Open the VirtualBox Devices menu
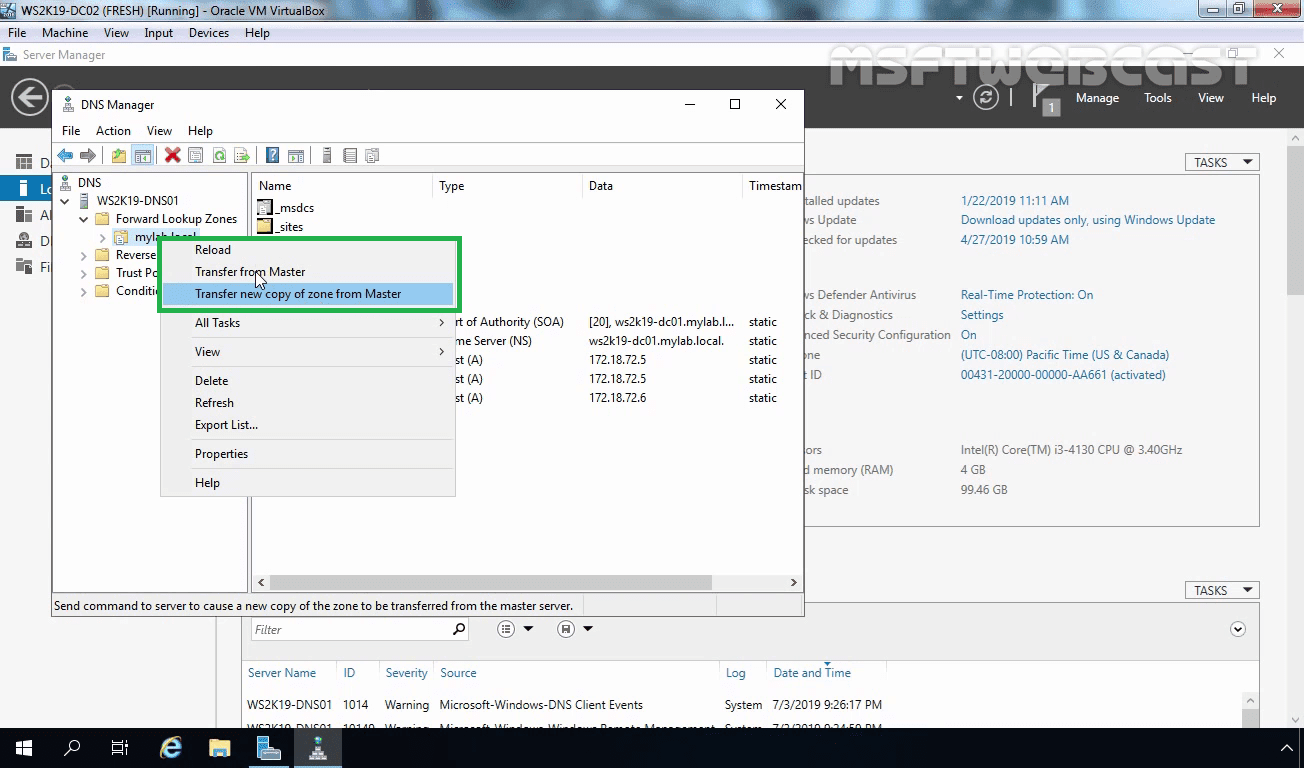Image resolution: width=1304 pixels, height=768 pixels. (208, 33)
